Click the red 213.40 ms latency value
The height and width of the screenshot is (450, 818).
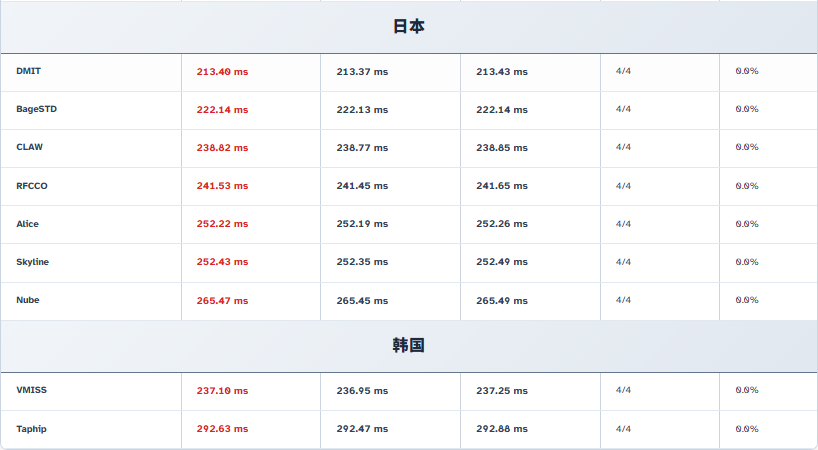[222, 71]
